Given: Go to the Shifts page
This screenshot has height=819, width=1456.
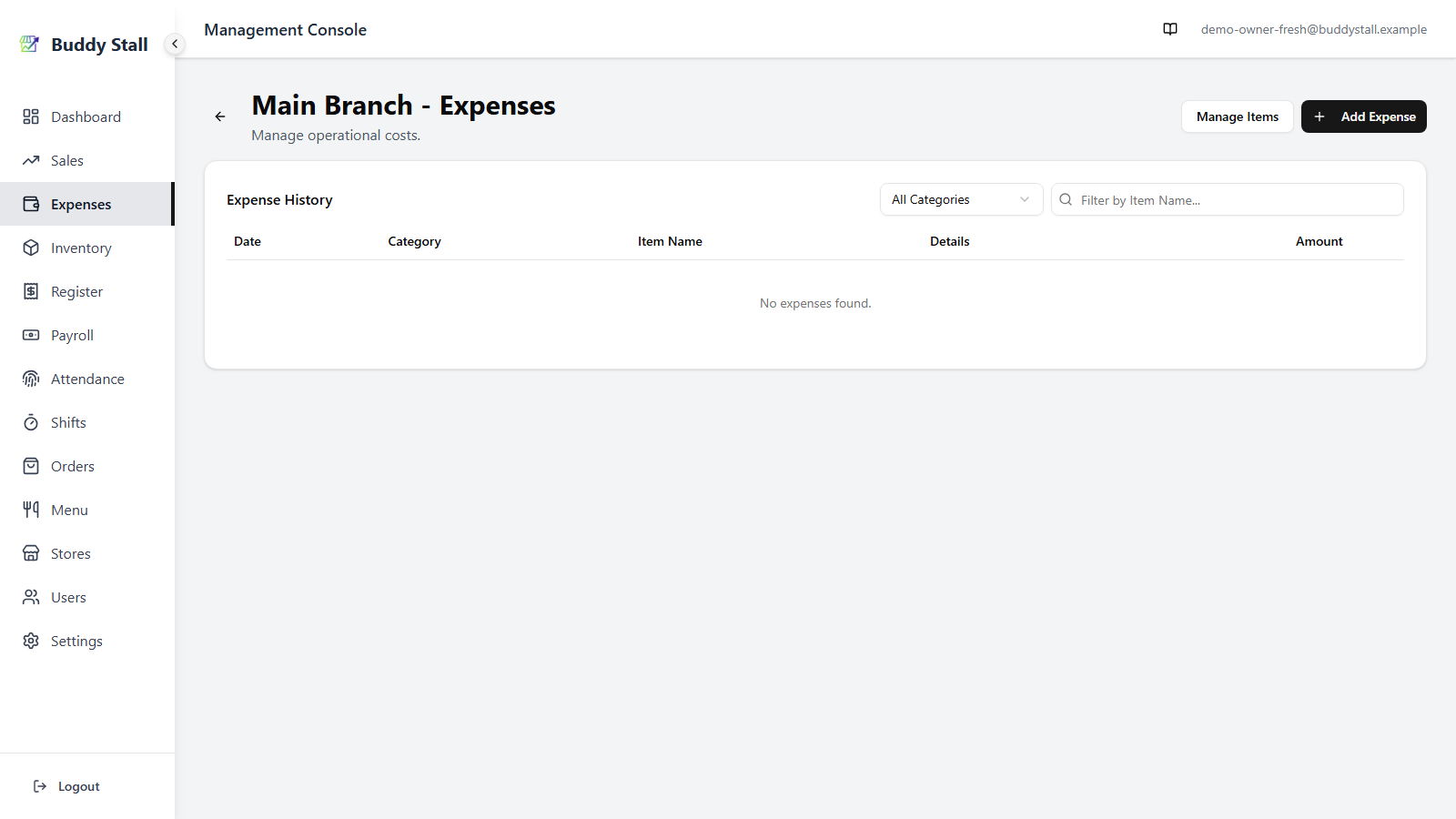Looking at the screenshot, I should tap(87, 422).
